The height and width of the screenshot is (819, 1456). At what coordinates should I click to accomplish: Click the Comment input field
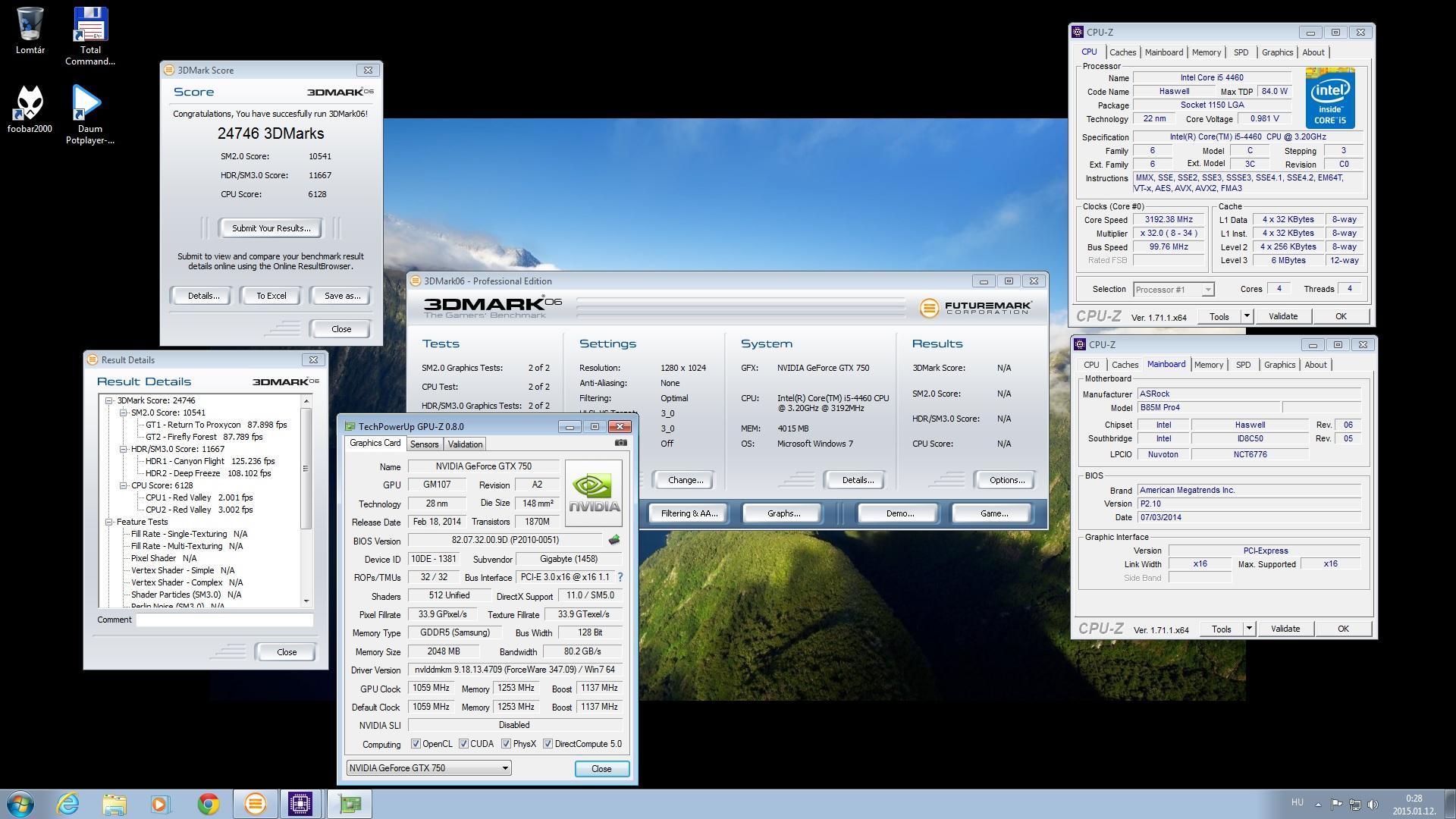coord(224,620)
